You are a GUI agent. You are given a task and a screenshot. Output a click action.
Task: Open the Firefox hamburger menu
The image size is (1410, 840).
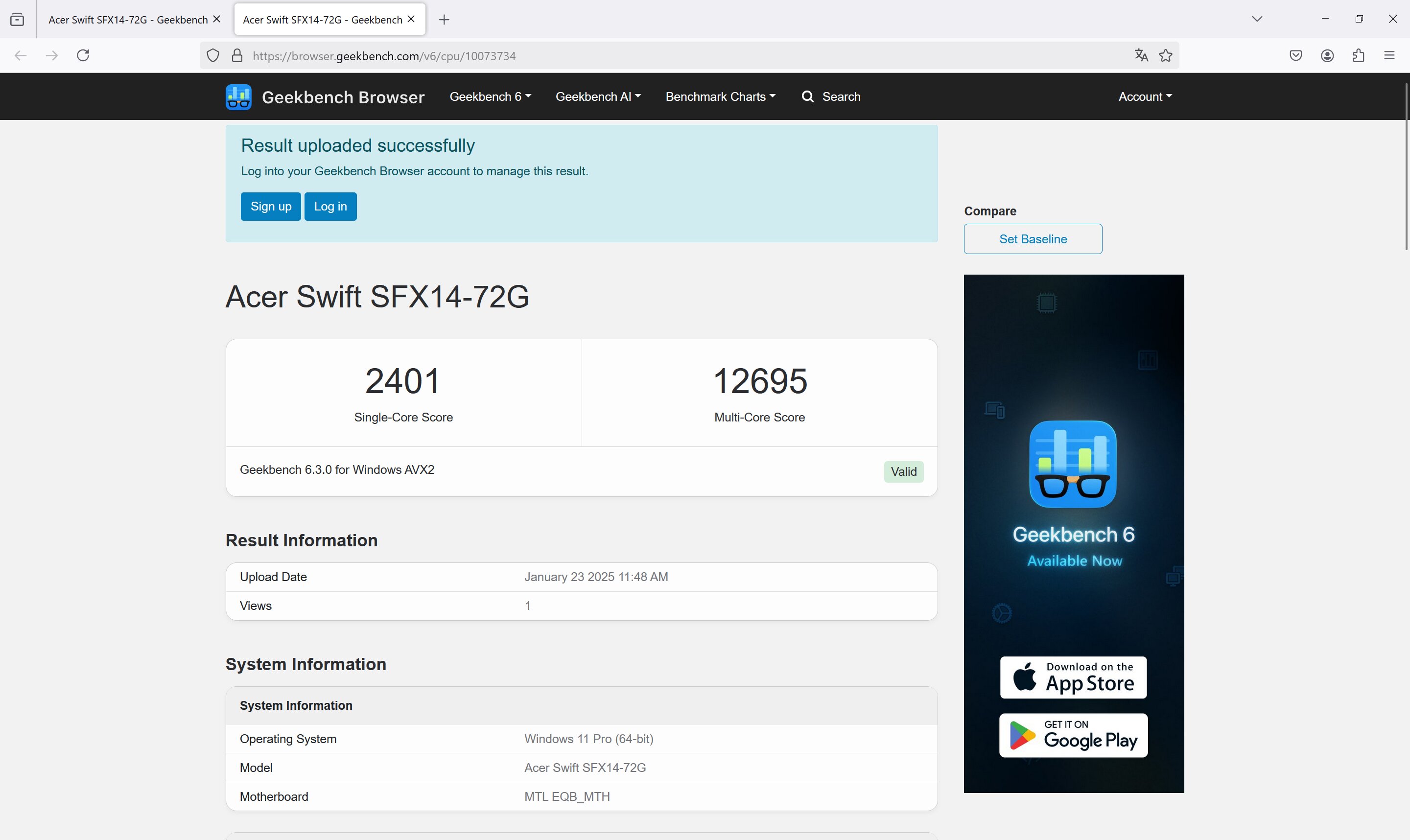pyautogui.click(x=1389, y=55)
